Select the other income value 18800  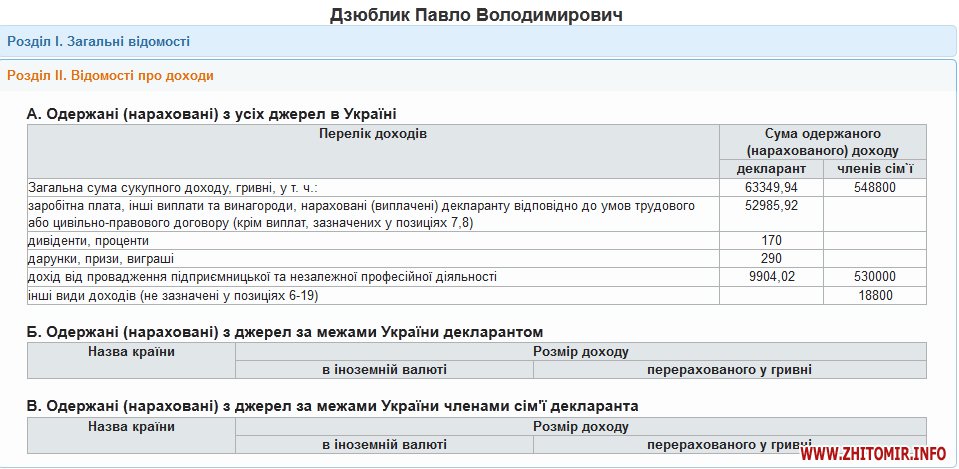[x=874, y=295]
